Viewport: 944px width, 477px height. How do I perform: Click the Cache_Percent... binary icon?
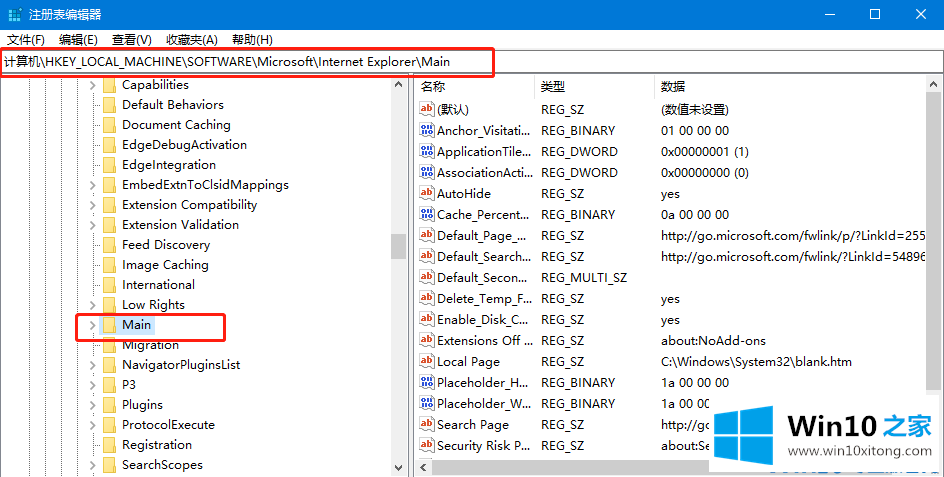tap(427, 214)
